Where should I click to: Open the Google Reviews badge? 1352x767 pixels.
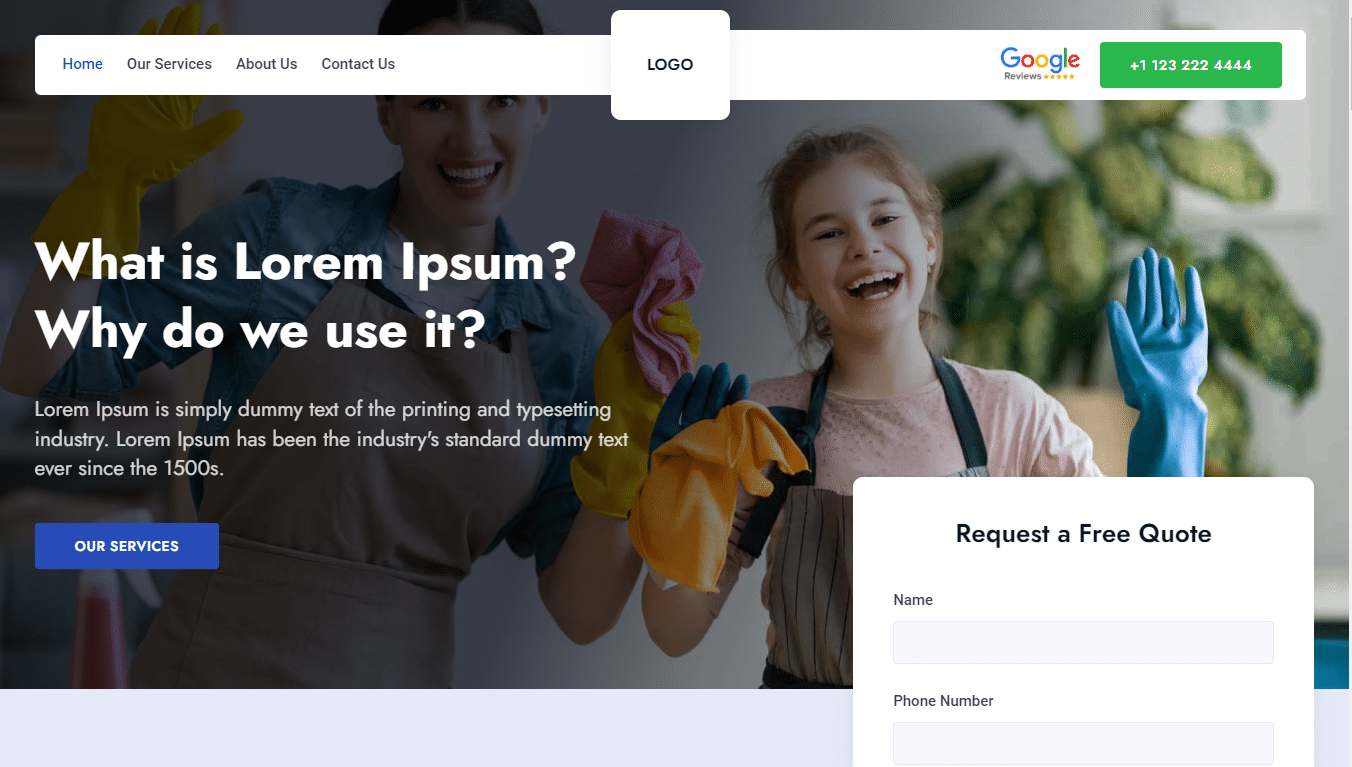1040,64
